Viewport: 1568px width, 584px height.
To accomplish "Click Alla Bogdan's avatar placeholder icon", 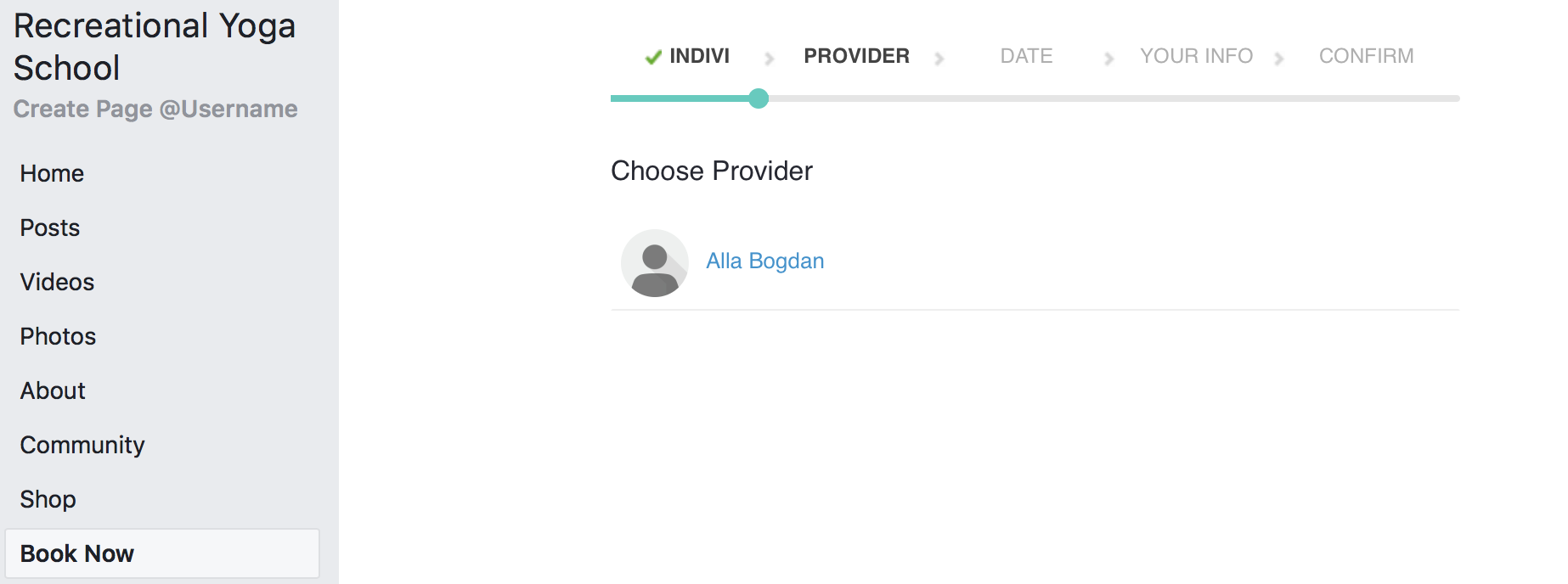I will (x=655, y=263).
